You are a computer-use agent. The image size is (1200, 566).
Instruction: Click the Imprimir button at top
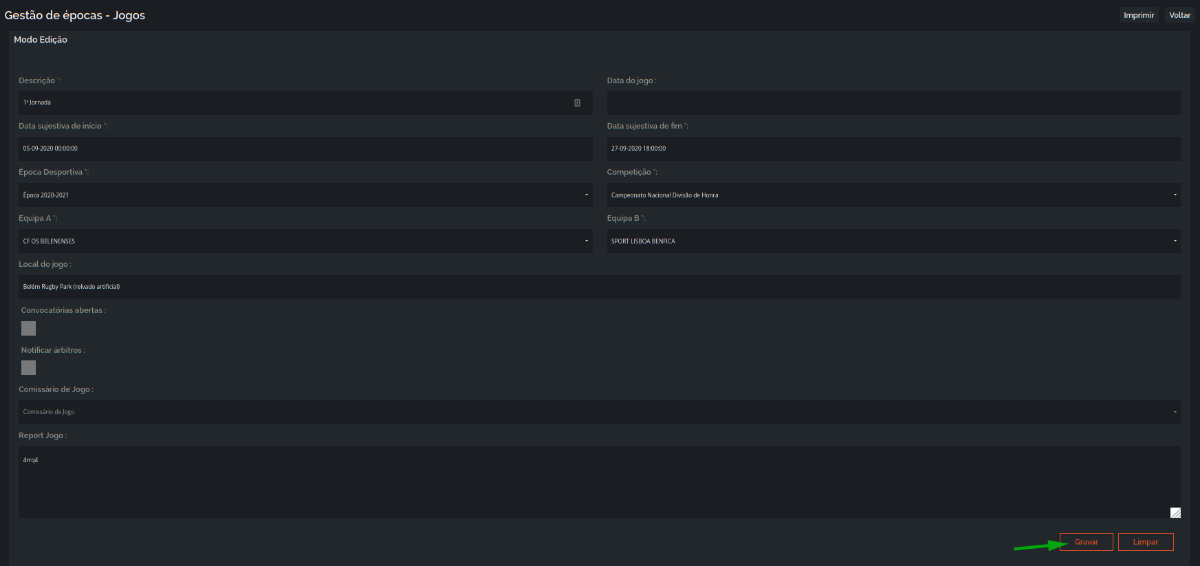(1140, 15)
